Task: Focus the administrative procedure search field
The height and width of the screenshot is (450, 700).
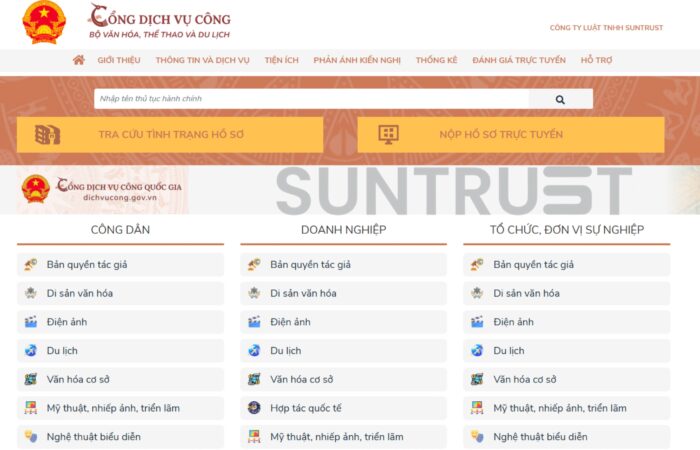Action: [312, 99]
